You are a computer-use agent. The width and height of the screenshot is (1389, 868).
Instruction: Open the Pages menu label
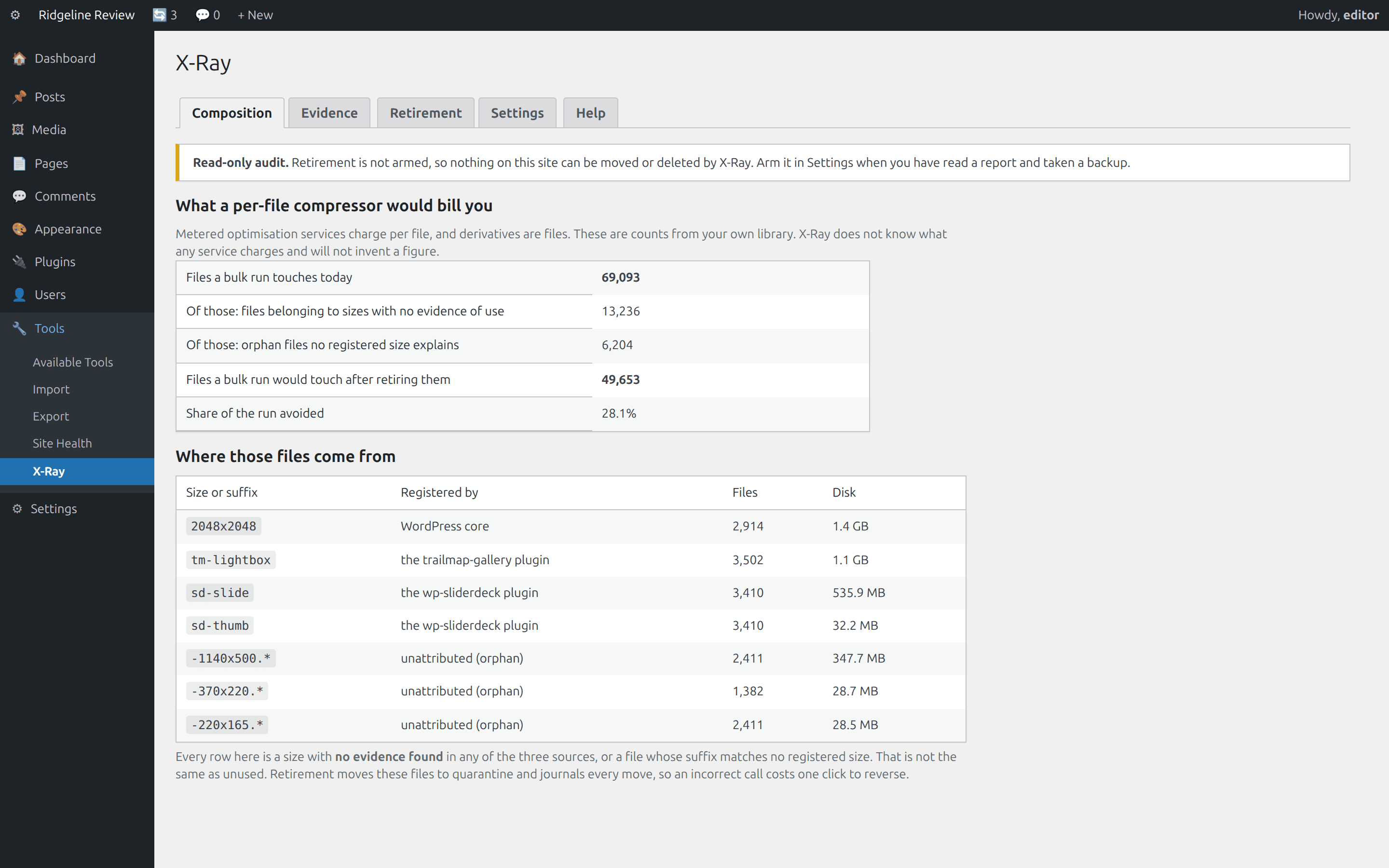click(51, 163)
